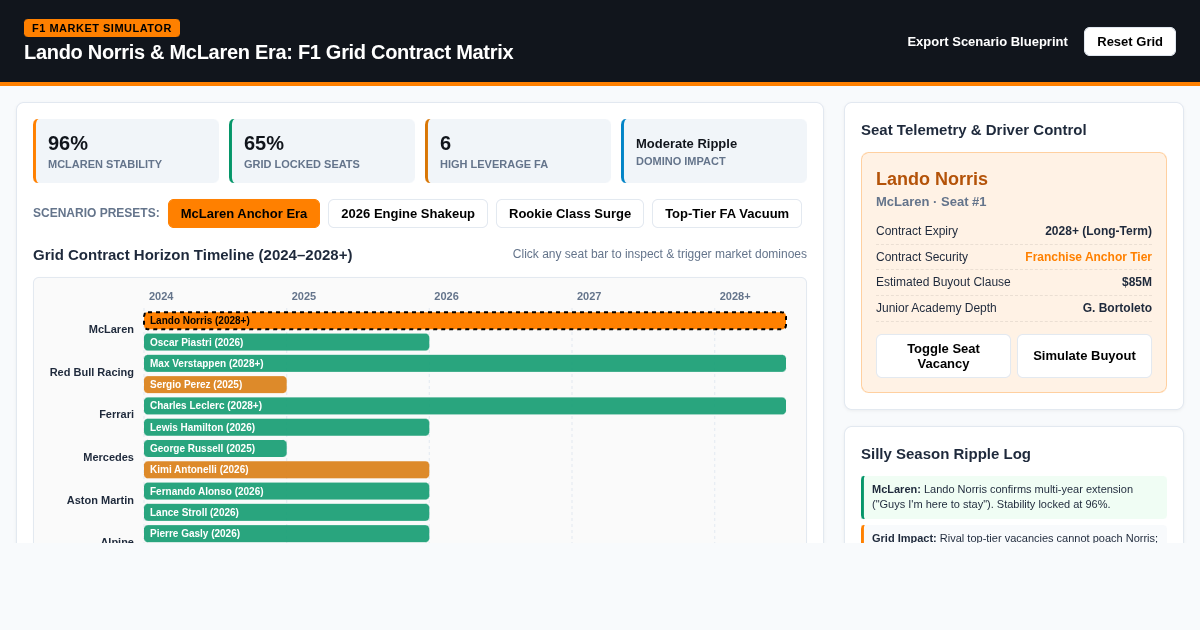
Task: Click the F1 MARKET SIMULATOR badge
Action: click(102, 28)
